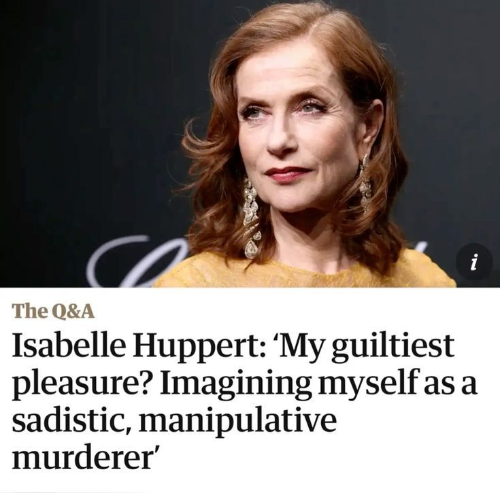Open "The Q&A" series link
This screenshot has width=500, height=493.
point(54,311)
